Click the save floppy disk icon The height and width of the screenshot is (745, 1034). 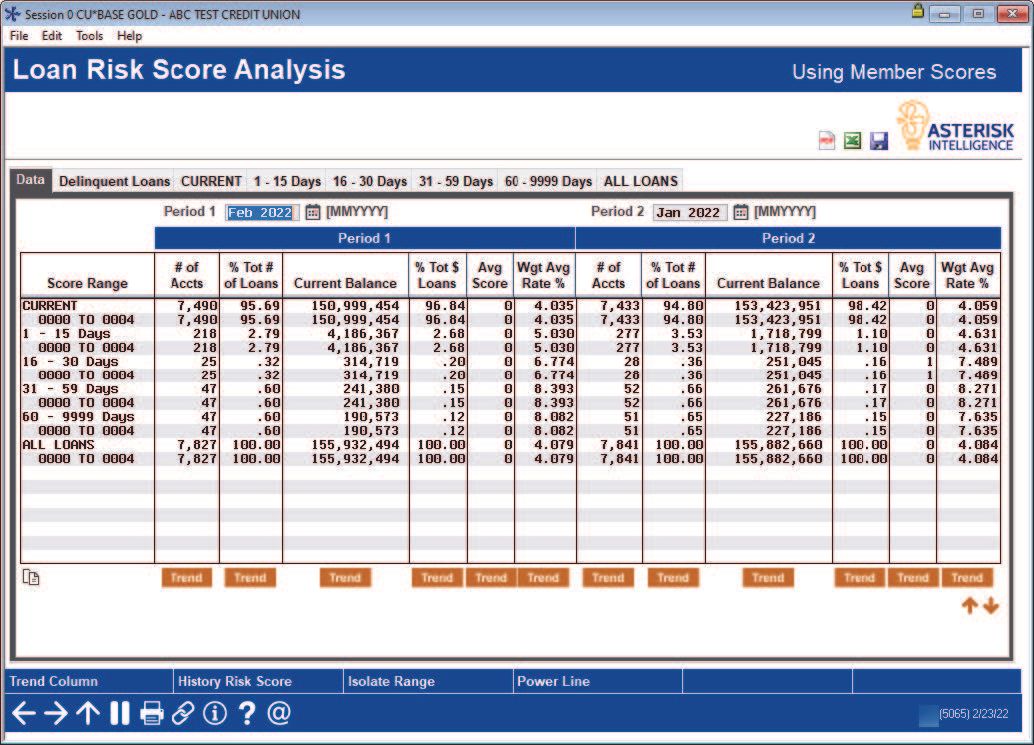click(x=879, y=140)
